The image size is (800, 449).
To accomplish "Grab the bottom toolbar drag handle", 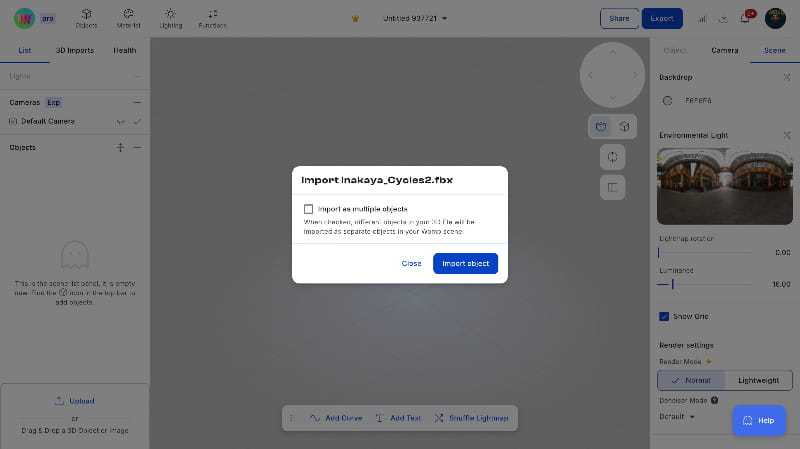I will (x=292, y=418).
